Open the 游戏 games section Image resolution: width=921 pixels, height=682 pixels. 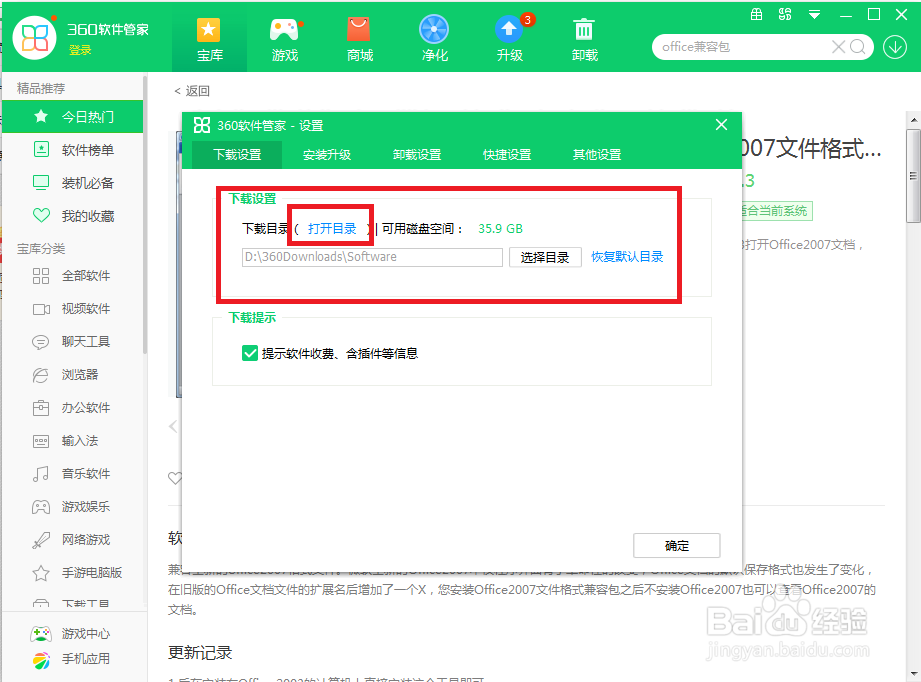[x=285, y=40]
